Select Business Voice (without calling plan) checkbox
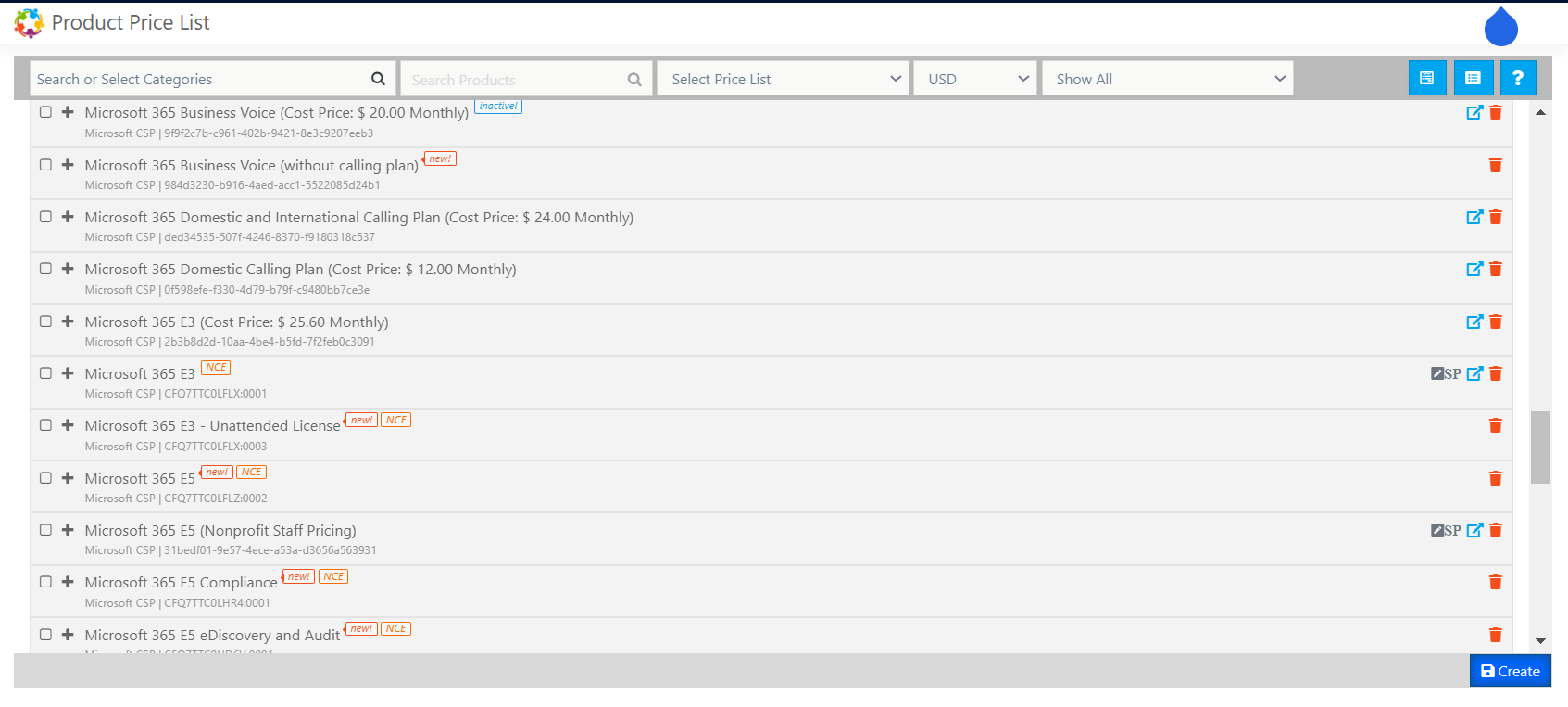The width and height of the screenshot is (1568, 707). [45, 165]
